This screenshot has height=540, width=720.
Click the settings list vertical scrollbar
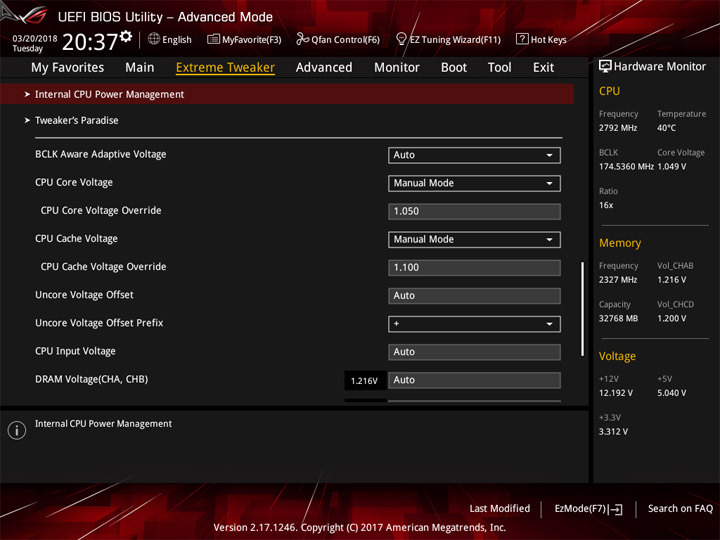582,309
